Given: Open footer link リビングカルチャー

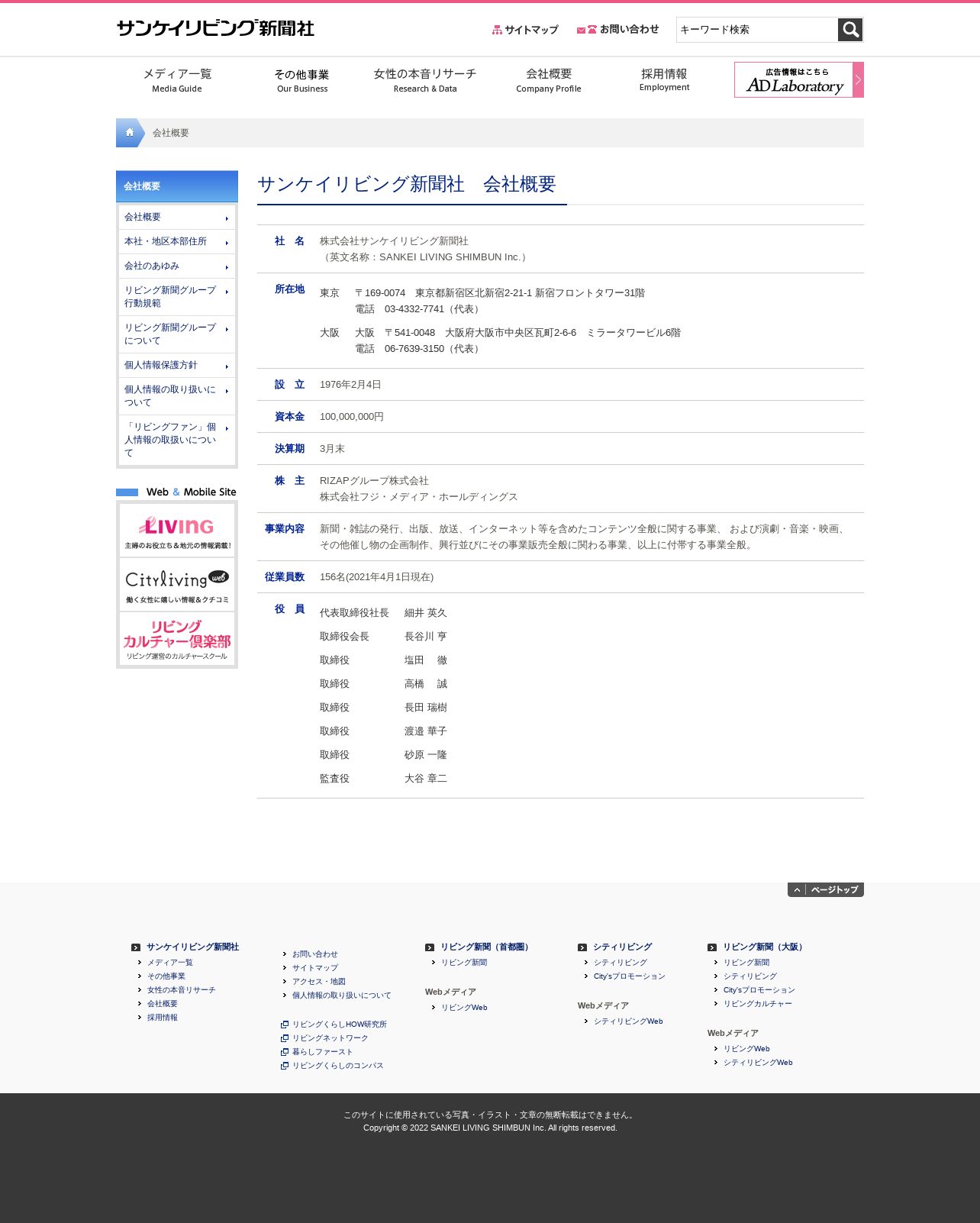Looking at the screenshot, I should click(758, 1004).
